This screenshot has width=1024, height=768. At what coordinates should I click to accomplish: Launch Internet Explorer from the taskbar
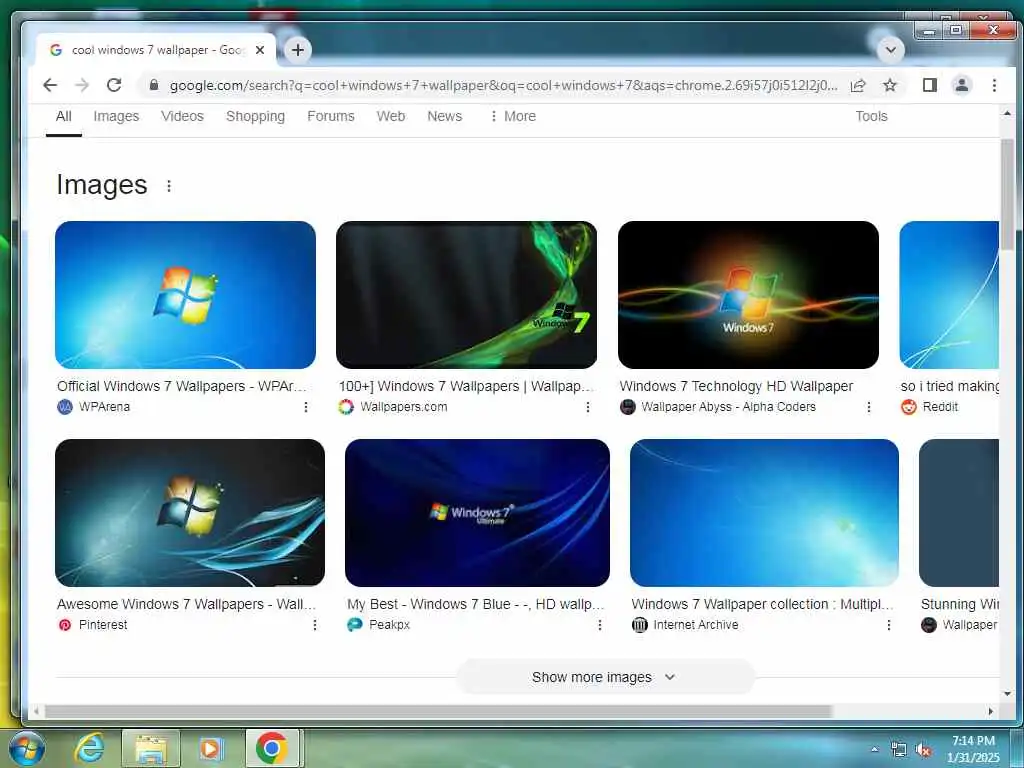[x=89, y=748]
